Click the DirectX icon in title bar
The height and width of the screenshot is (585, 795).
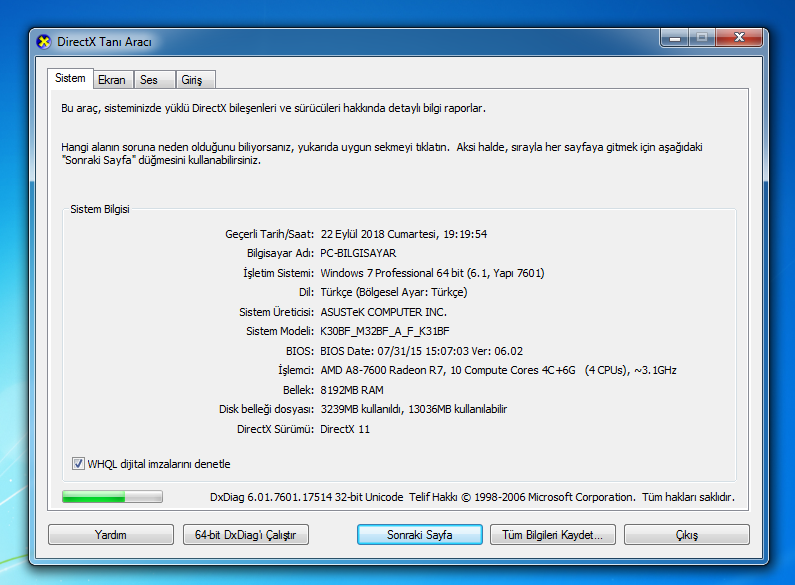pyautogui.click(x=44, y=42)
